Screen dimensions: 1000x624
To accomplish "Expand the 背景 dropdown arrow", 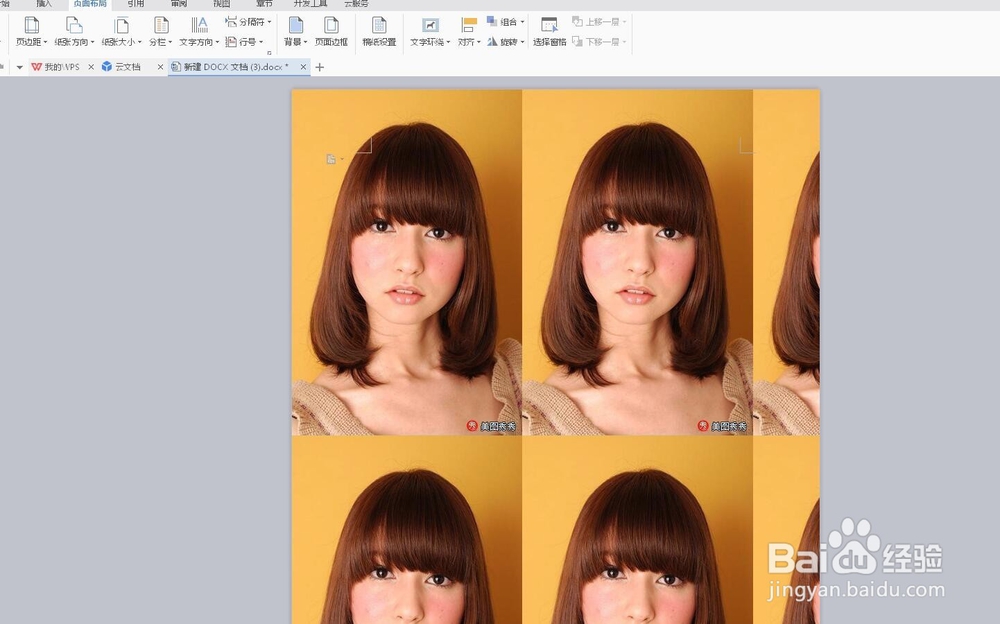I will 305,42.
